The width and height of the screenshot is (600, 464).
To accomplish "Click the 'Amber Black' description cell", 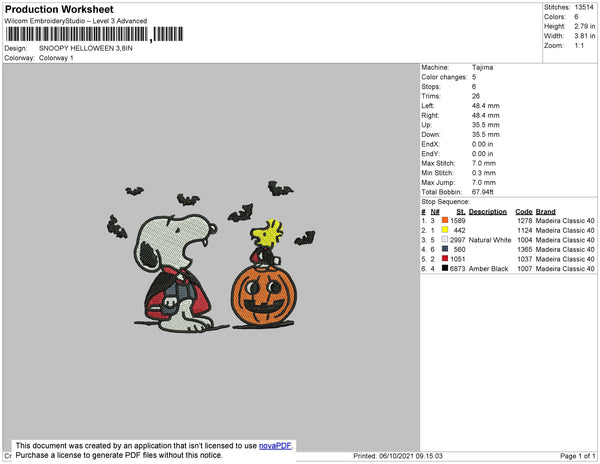I will click(488, 269).
